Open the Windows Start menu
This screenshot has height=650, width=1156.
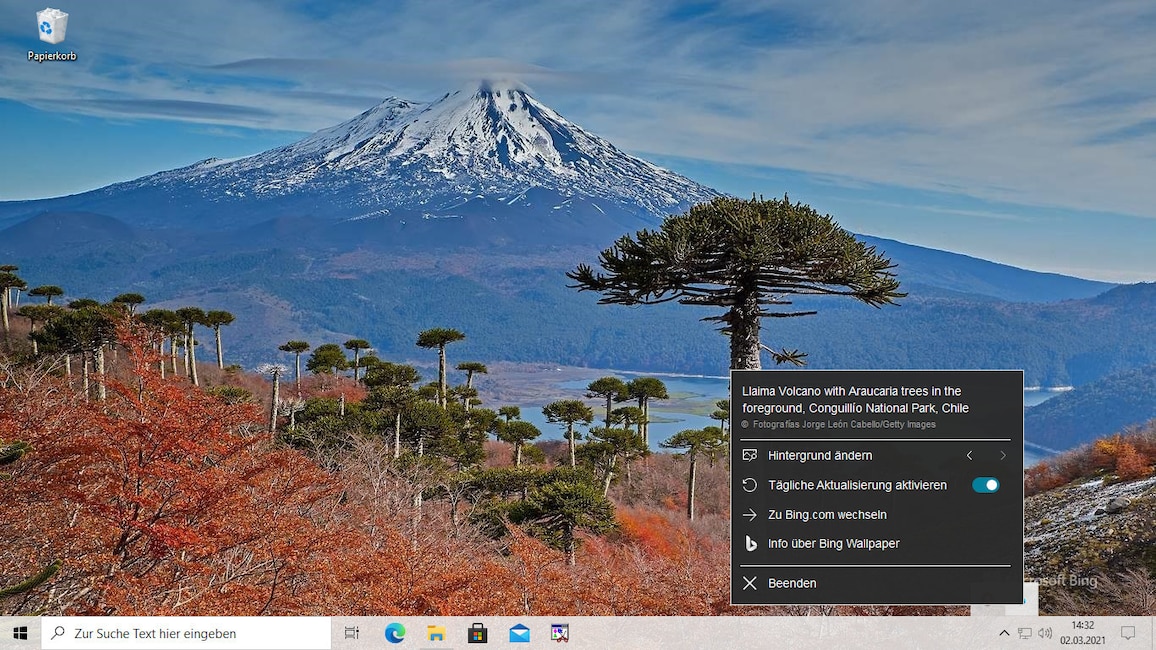coord(20,633)
